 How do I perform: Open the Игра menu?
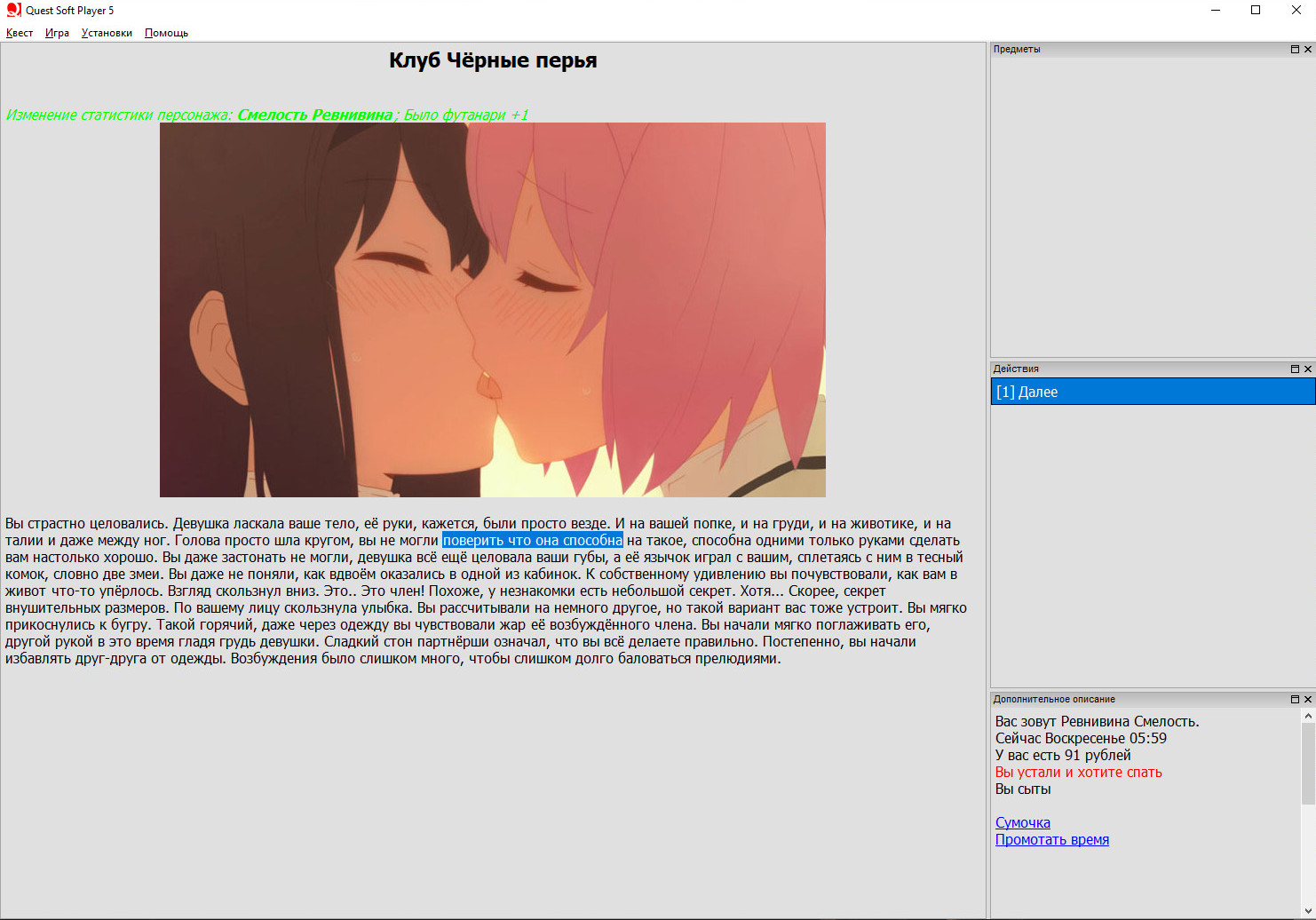point(57,33)
